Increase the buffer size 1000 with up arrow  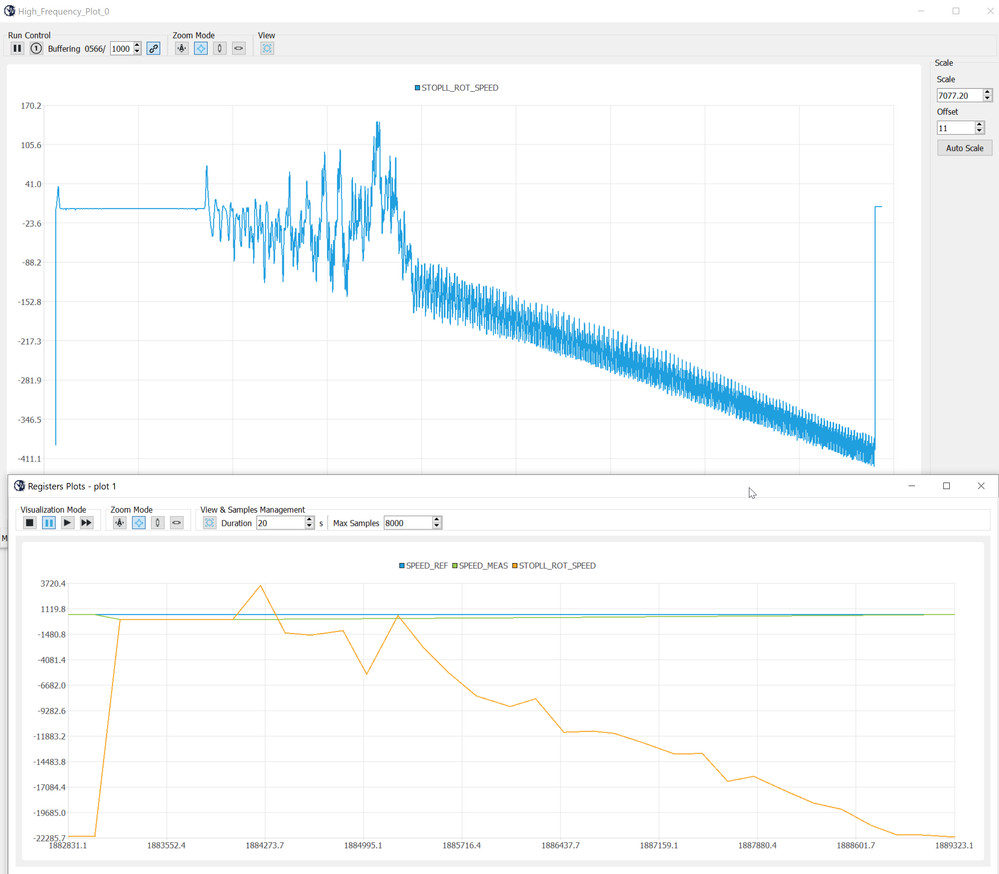click(x=138, y=45)
